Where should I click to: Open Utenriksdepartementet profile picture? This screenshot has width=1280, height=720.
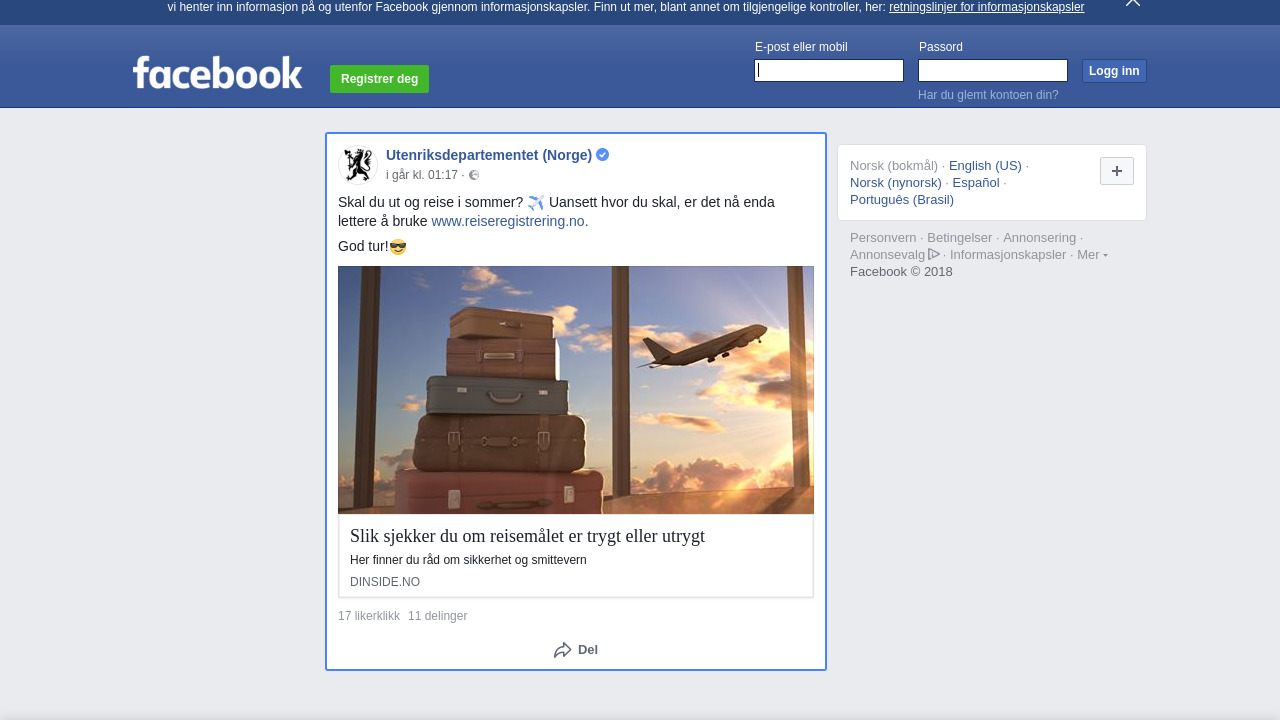[x=357, y=165]
